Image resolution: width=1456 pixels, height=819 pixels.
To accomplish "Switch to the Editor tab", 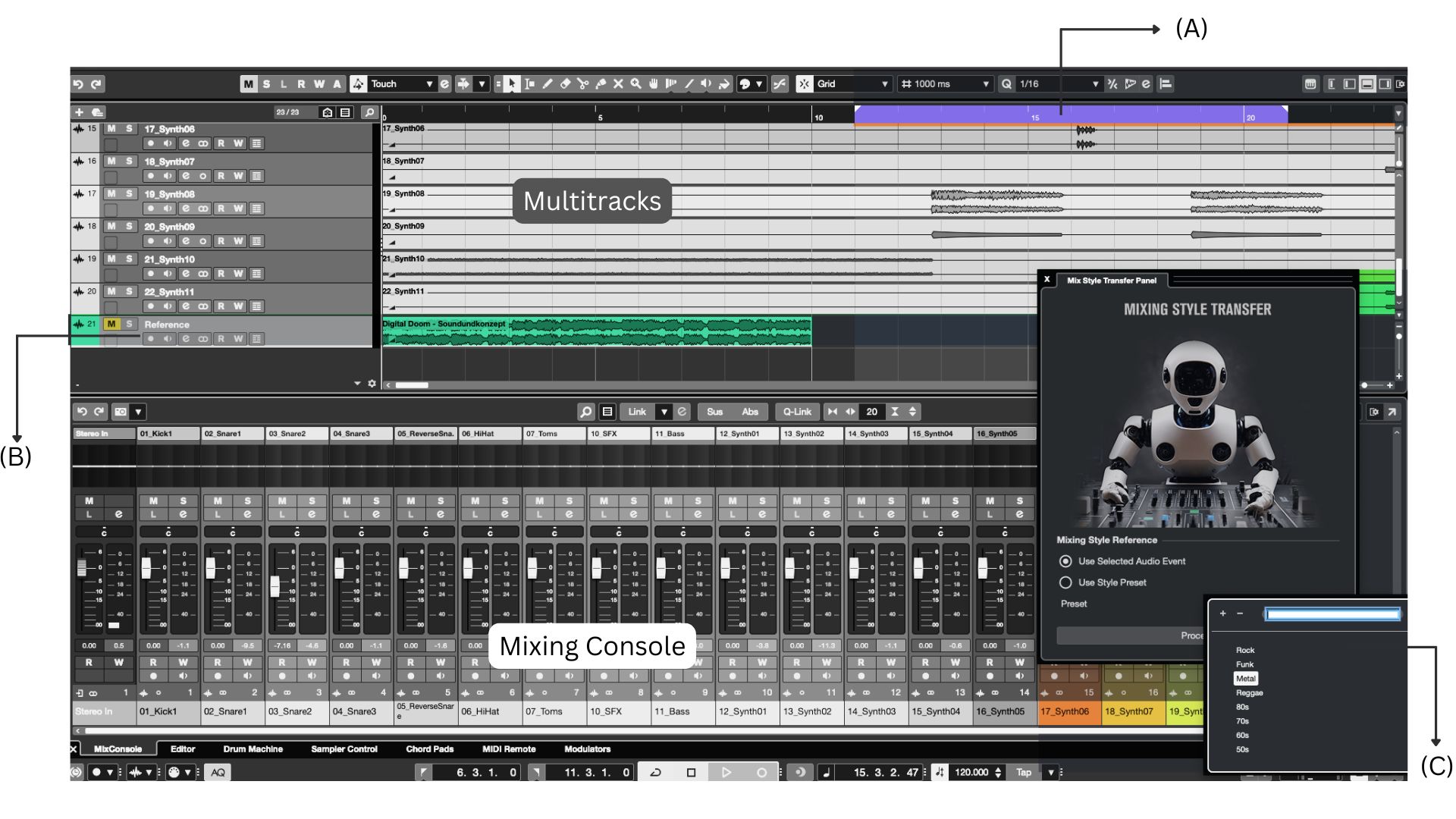I will [183, 749].
